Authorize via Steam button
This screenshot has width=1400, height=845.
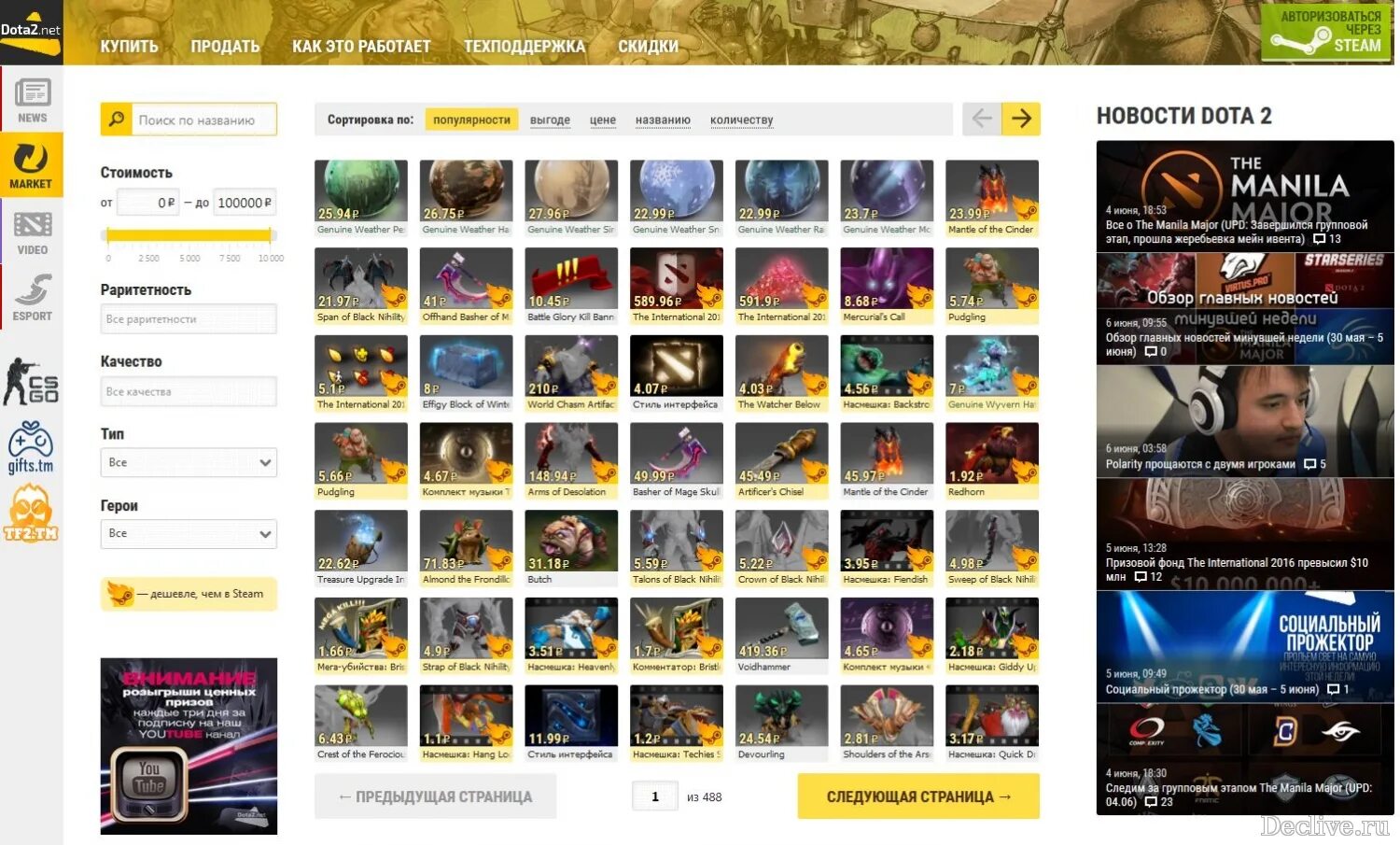tap(1325, 33)
